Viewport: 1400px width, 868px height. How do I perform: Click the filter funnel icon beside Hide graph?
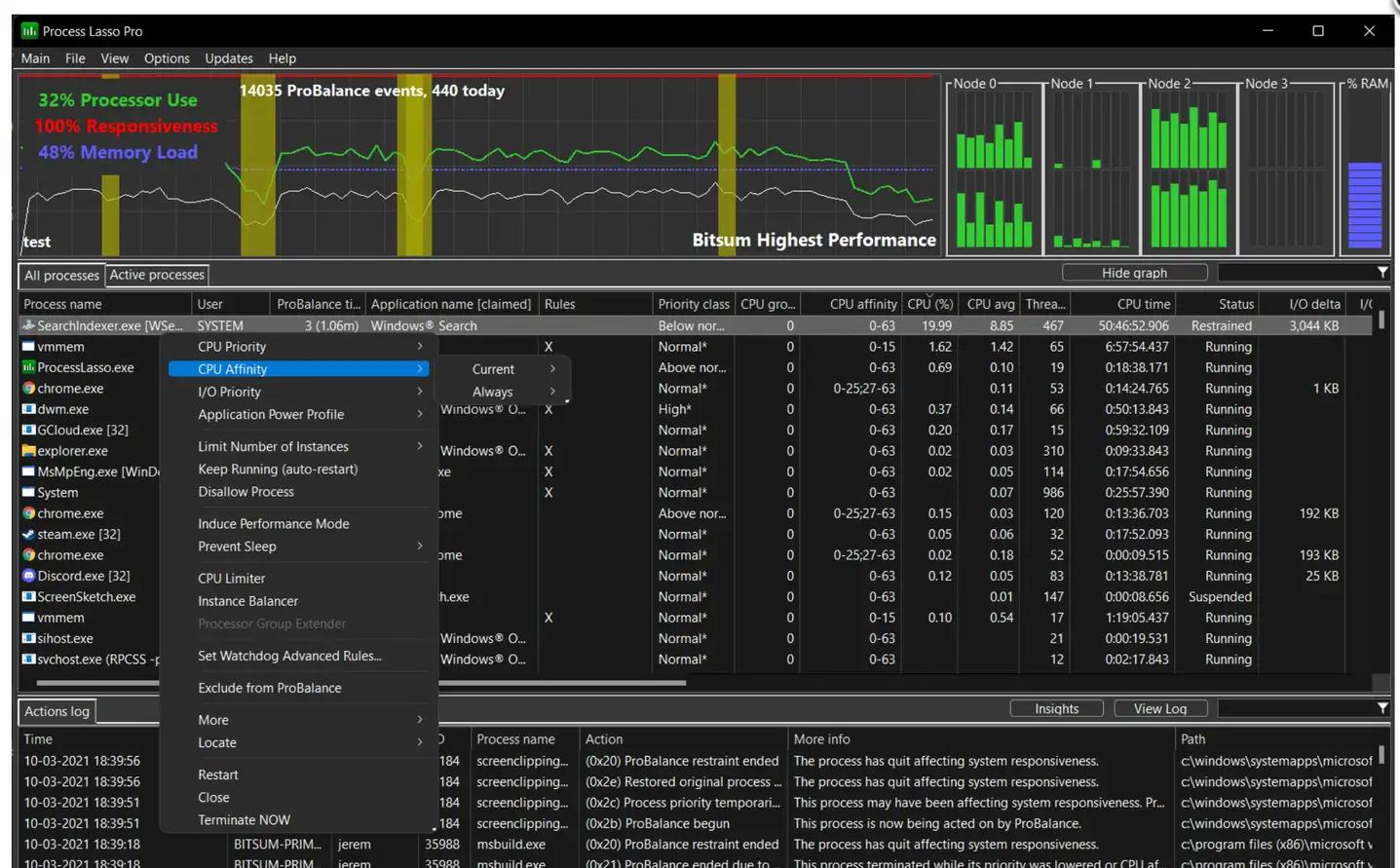point(1381,273)
